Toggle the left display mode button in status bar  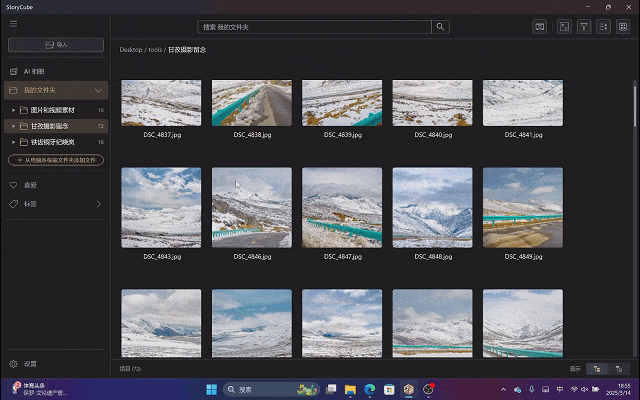(x=597, y=369)
